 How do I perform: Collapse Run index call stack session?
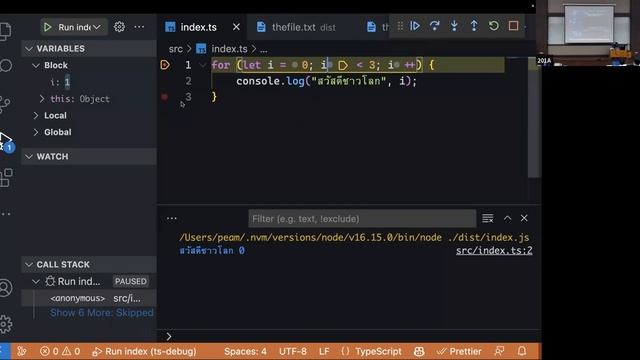[36, 281]
